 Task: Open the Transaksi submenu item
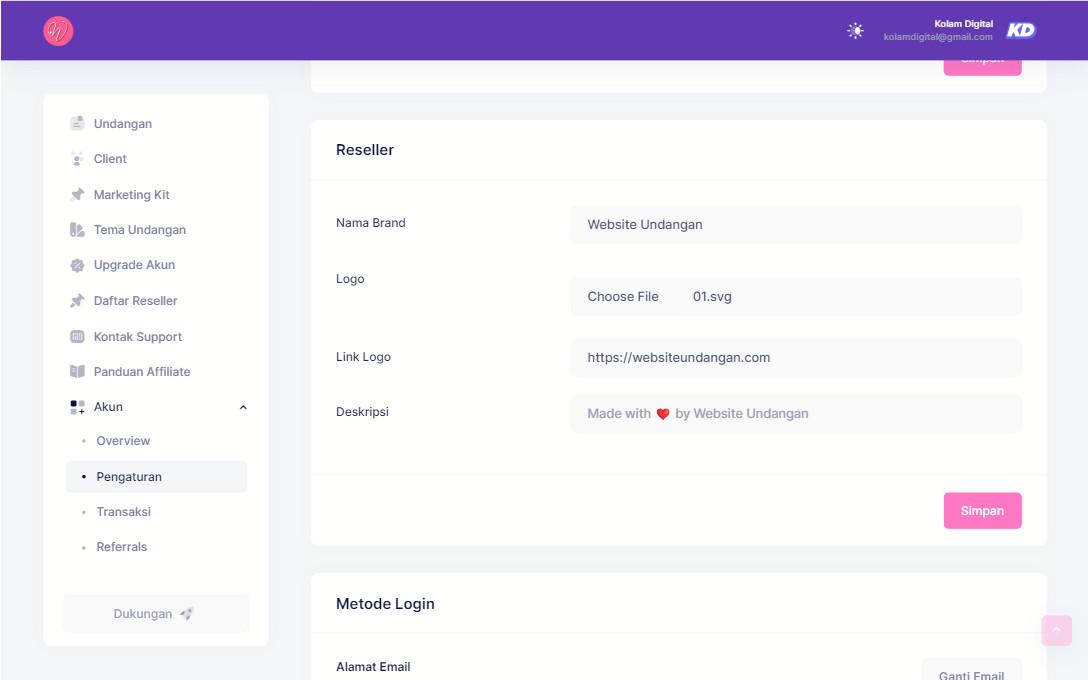(123, 512)
